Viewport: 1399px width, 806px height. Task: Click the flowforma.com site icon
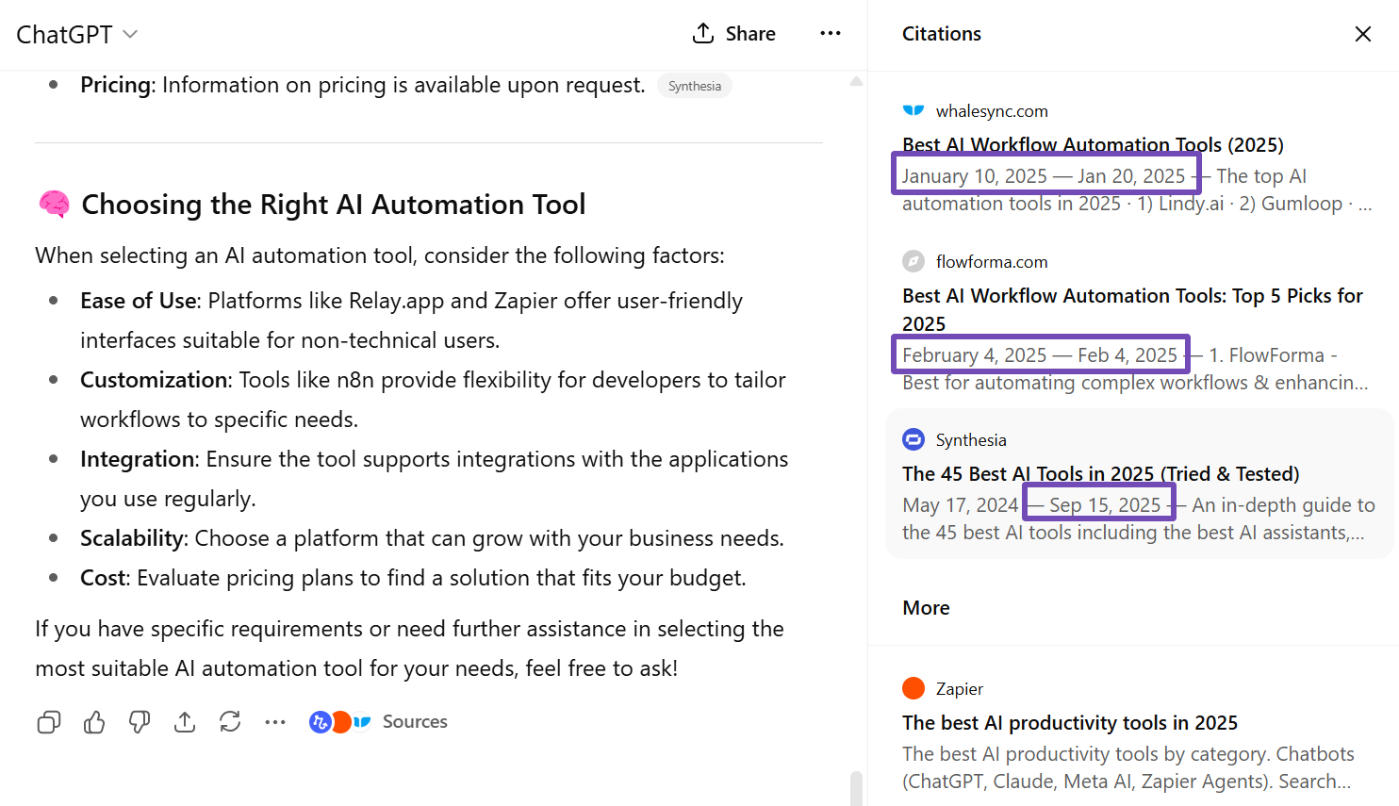[x=913, y=262]
